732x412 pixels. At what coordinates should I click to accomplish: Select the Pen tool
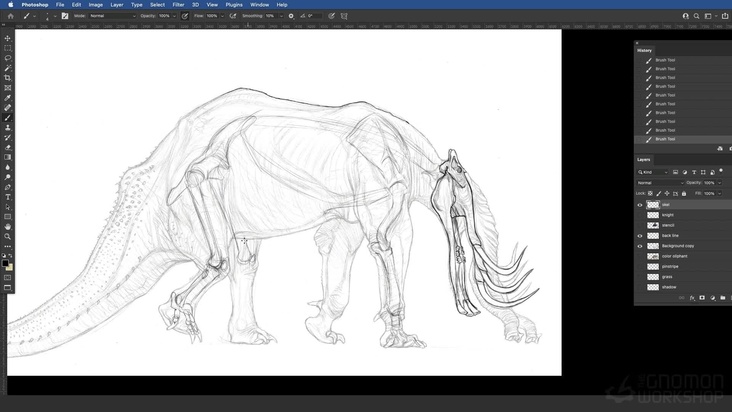7,187
